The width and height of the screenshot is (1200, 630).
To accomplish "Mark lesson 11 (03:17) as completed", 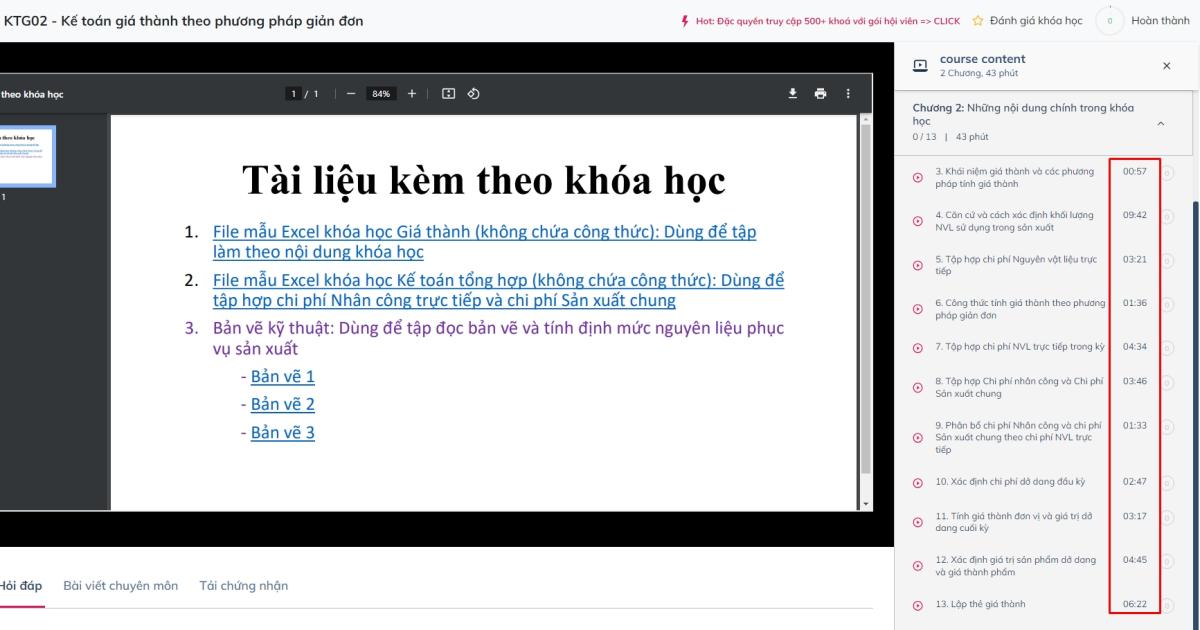I will point(1167,517).
